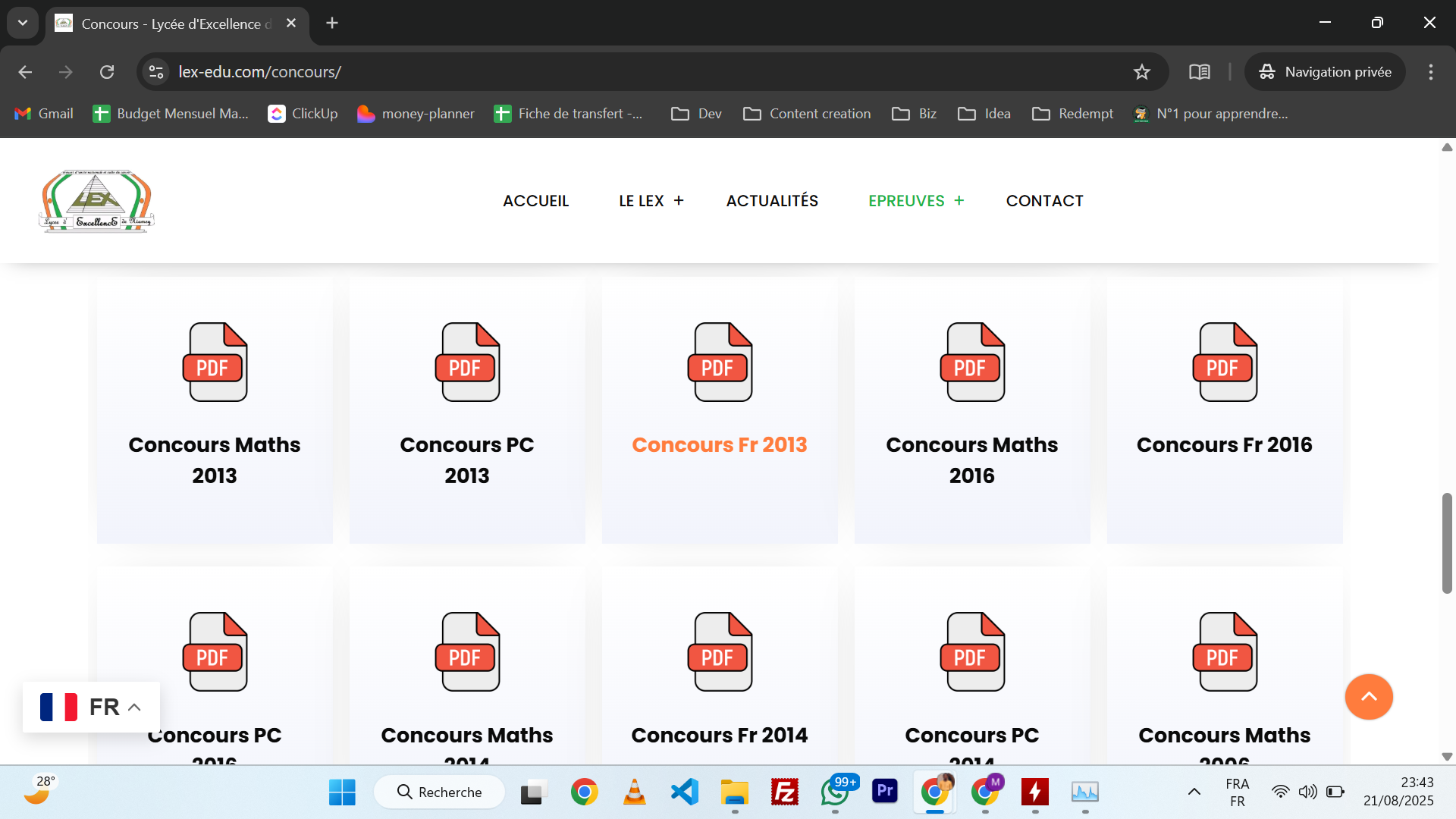The image size is (1456, 819).
Task: Open the Concours Maths 2013 PDF icon
Action: [215, 362]
